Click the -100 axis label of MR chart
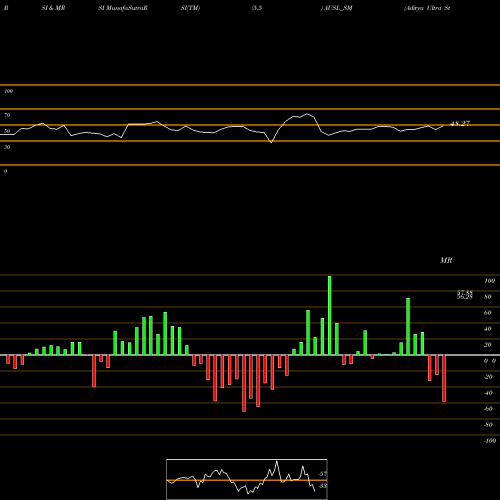Viewport: 500px width, 500px height. point(490,441)
